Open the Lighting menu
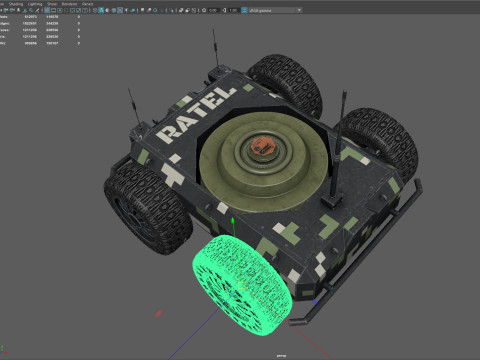 click(x=35, y=4)
